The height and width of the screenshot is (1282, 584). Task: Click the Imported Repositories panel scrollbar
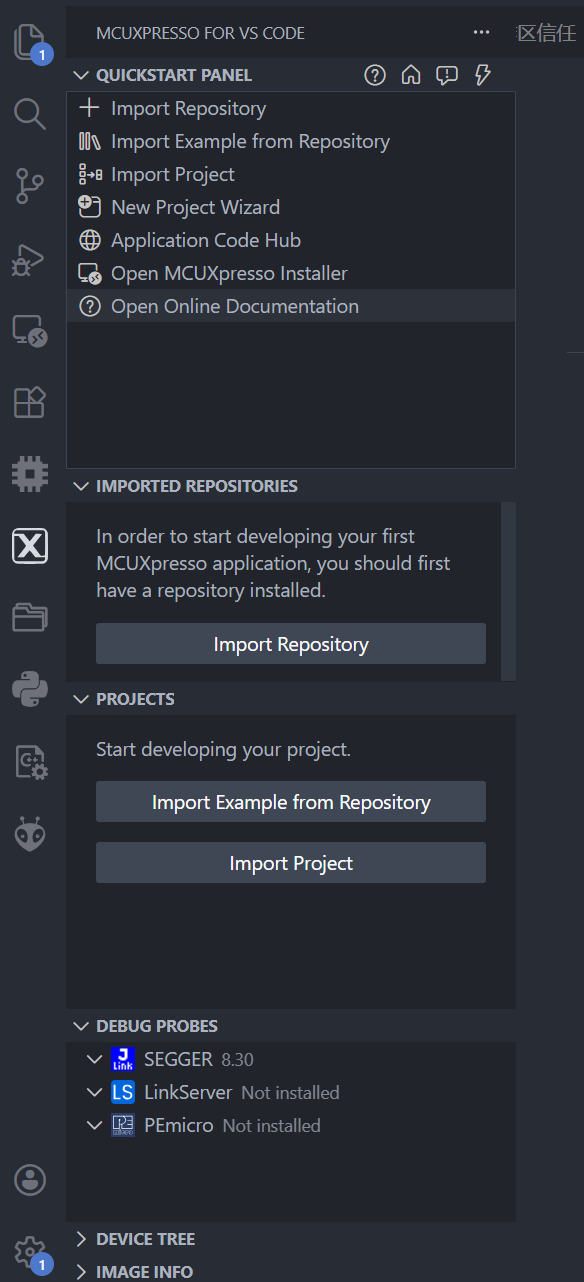coord(508,590)
